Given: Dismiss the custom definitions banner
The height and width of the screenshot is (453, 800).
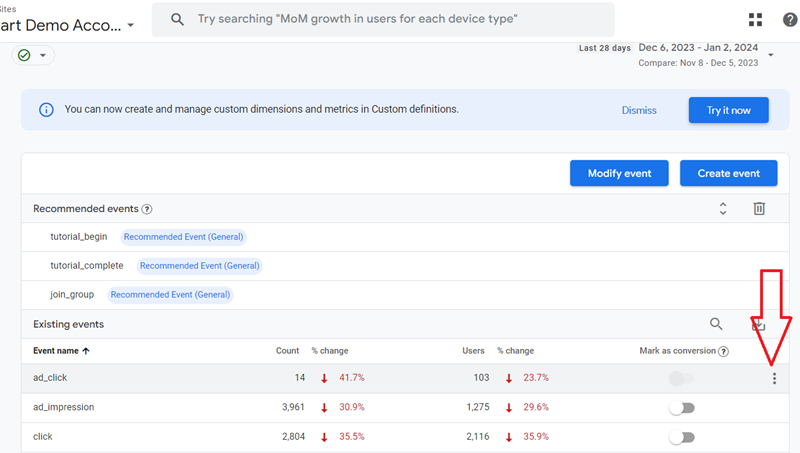Looking at the screenshot, I should [x=639, y=110].
